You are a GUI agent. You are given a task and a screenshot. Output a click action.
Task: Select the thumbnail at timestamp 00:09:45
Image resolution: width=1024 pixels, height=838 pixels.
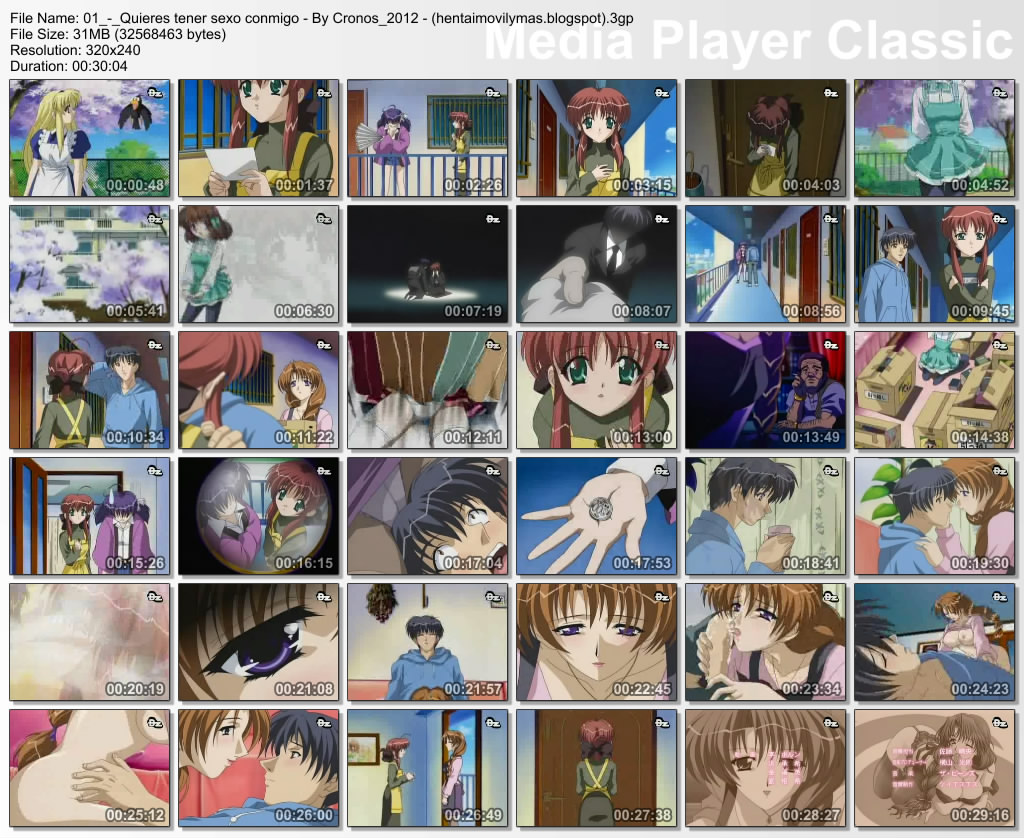[x=934, y=264]
